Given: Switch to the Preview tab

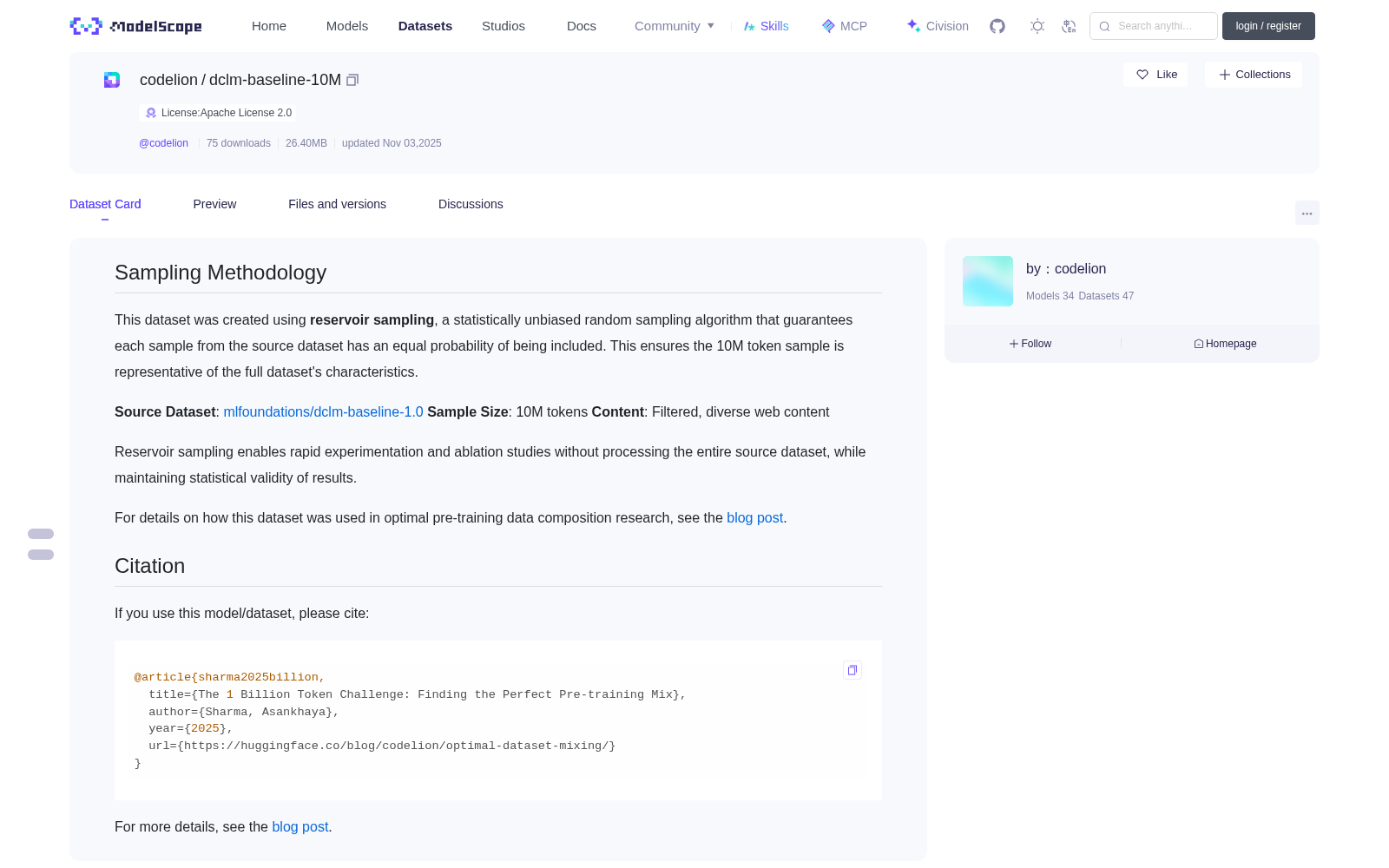Looking at the screenshot, I should click(214, 204).
